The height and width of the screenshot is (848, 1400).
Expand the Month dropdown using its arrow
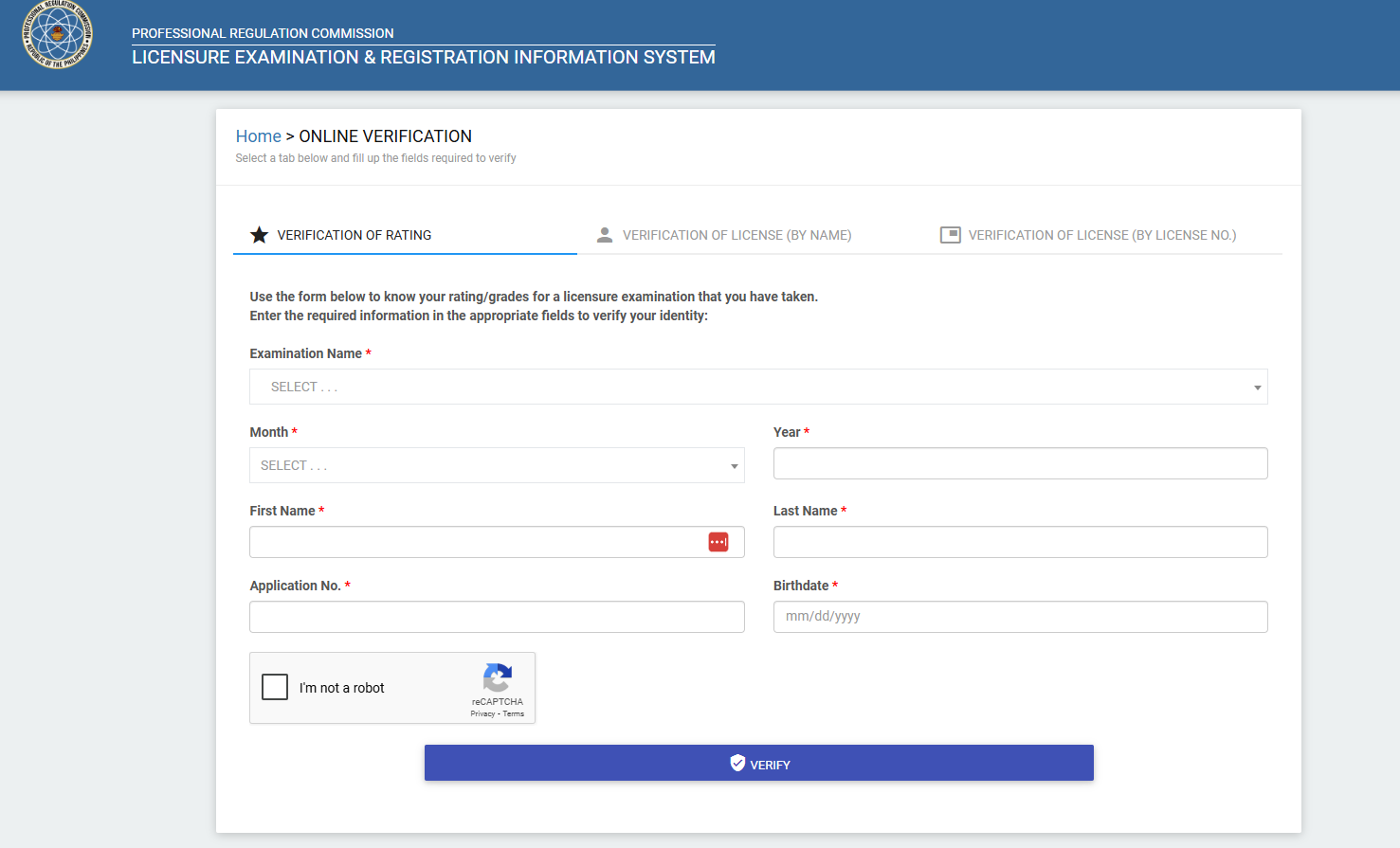coord(734,465)
